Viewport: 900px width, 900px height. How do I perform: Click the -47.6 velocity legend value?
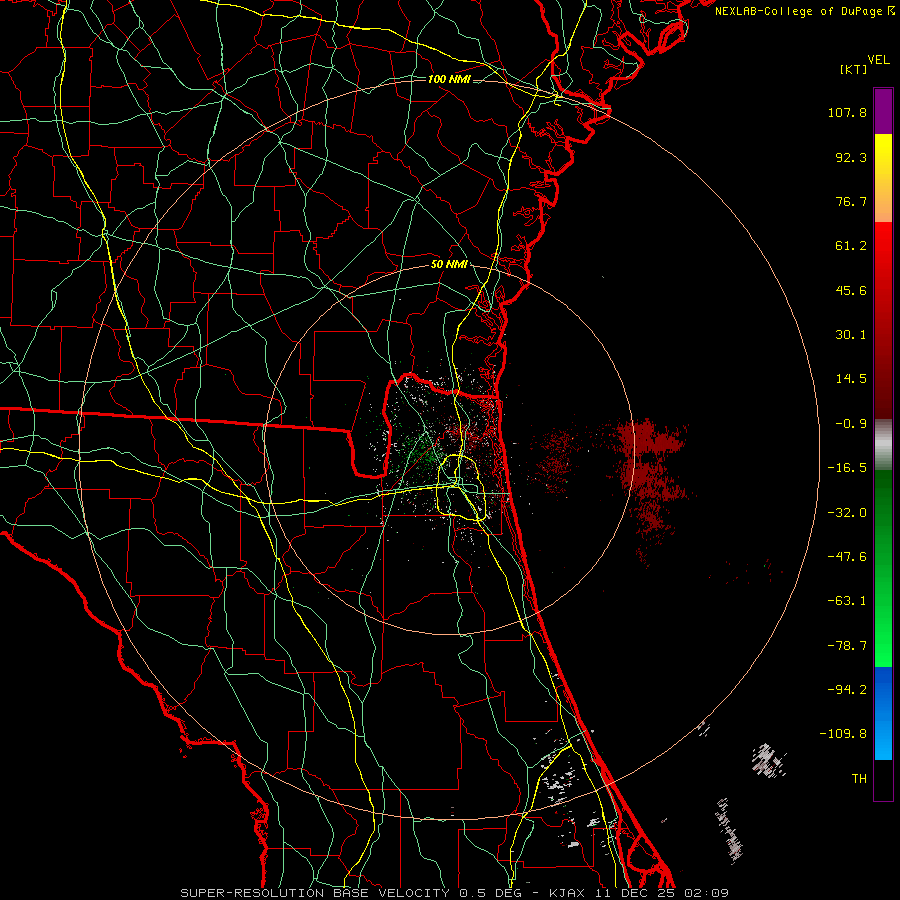click(847, 557)
